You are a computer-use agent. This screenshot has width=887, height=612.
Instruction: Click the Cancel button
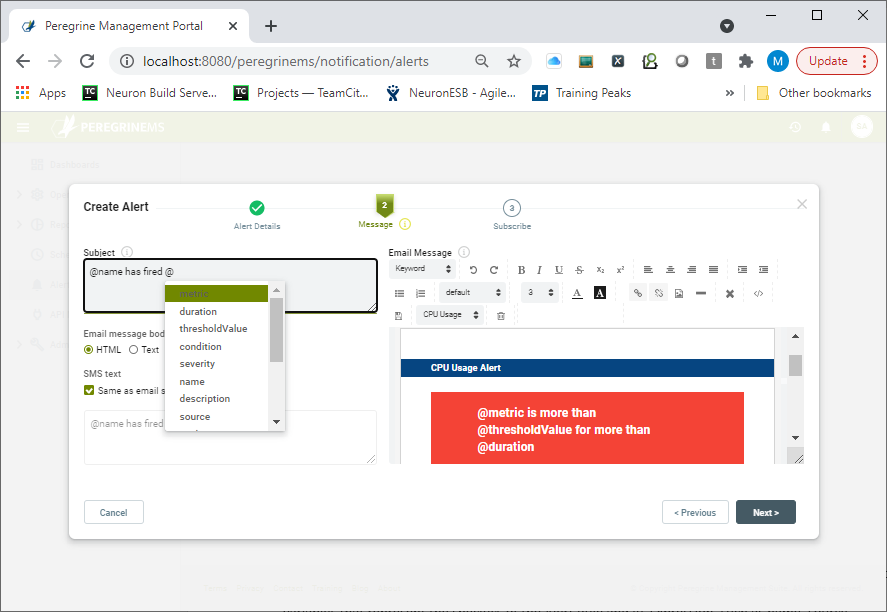114,512
